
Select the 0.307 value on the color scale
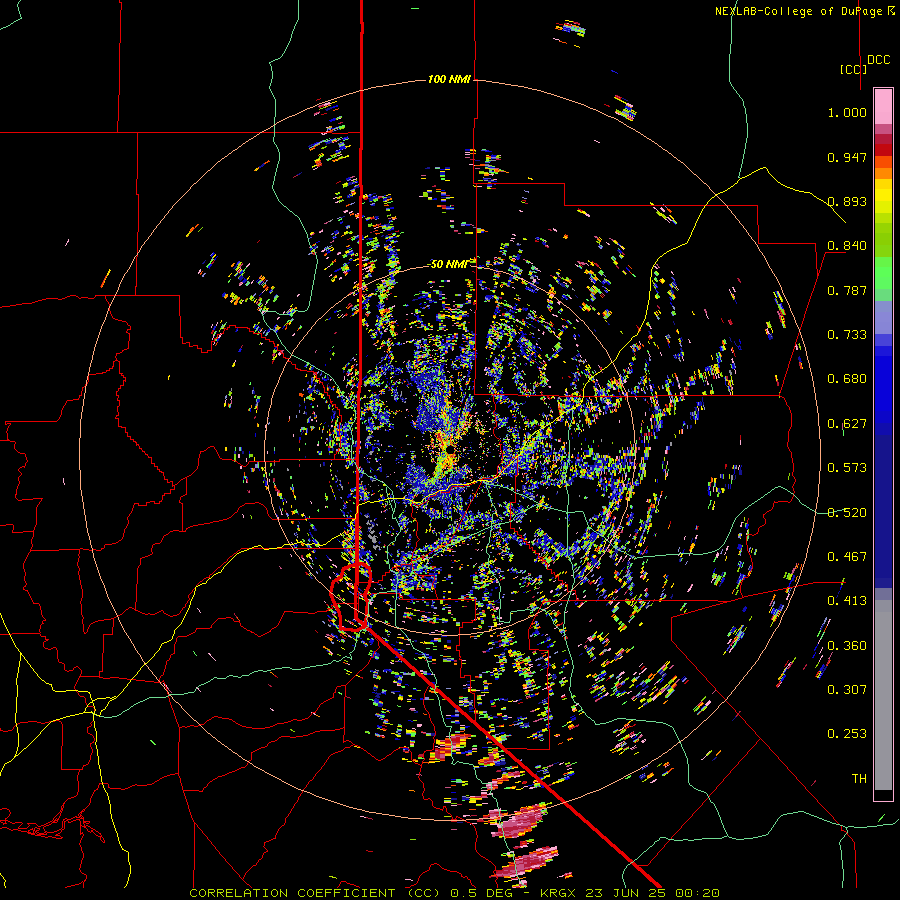coord(847,689)
